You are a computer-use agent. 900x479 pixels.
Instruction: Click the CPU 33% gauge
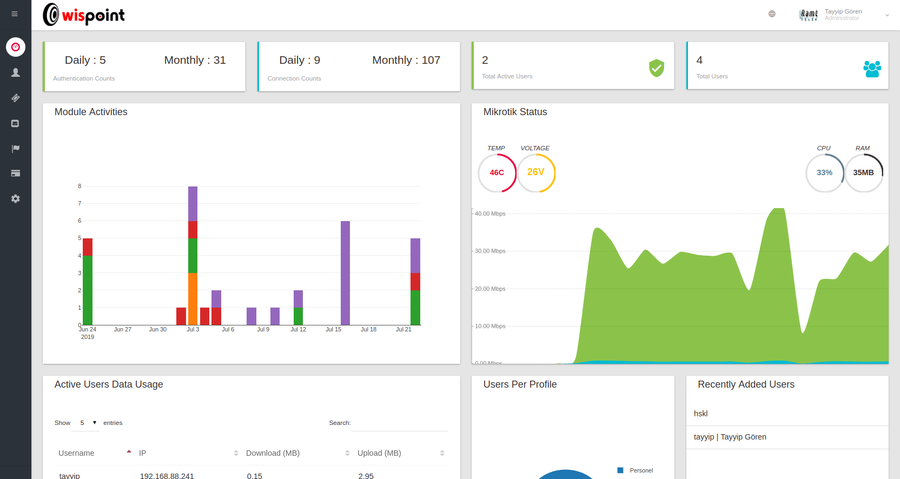tap(825, 172)
